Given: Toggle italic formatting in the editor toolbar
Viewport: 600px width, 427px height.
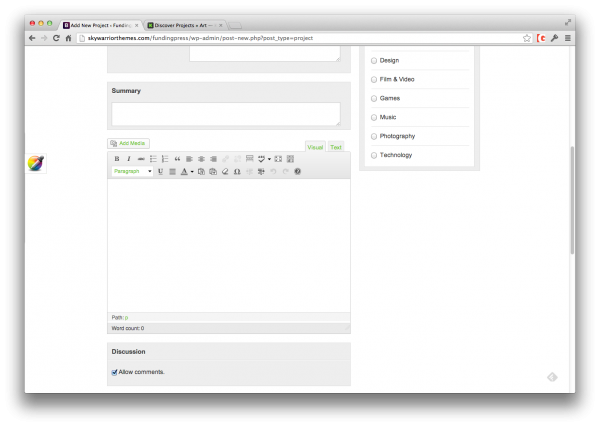Looking at the screenshot, I should [x=129, y=159].
